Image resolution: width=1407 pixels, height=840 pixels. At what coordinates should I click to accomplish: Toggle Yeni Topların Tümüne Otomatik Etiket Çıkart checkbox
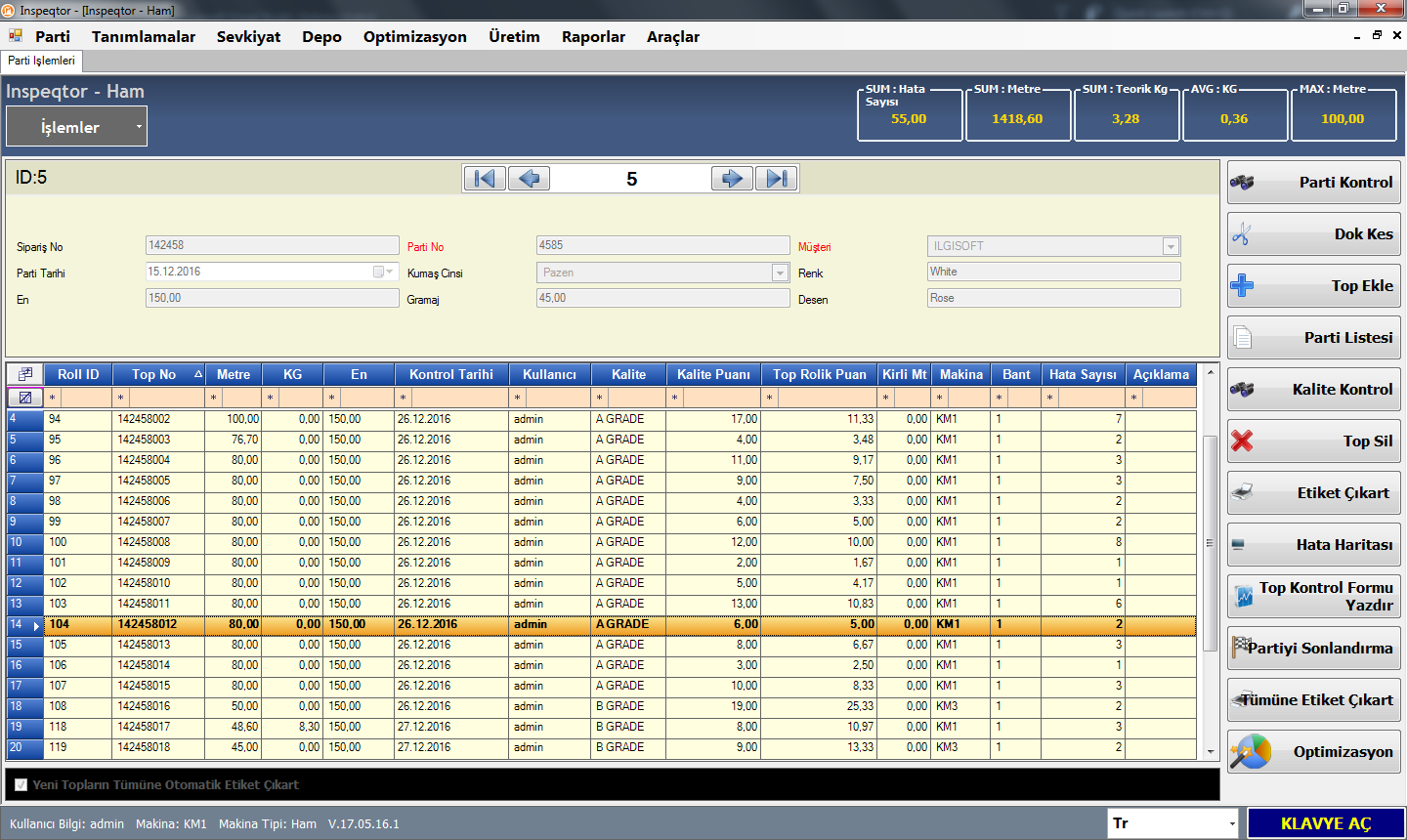click(x=21, y=784)
